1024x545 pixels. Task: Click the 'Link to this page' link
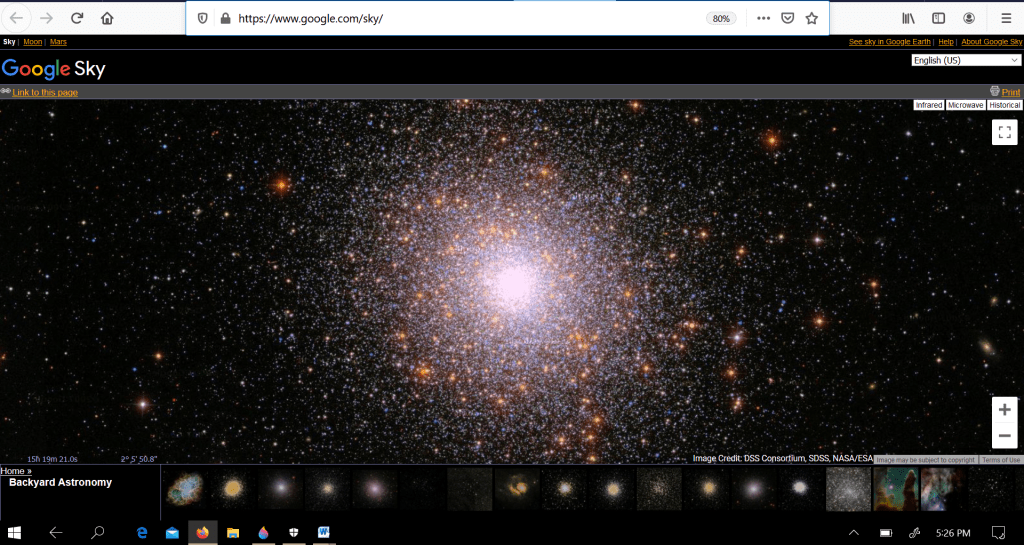click(45, 92)
